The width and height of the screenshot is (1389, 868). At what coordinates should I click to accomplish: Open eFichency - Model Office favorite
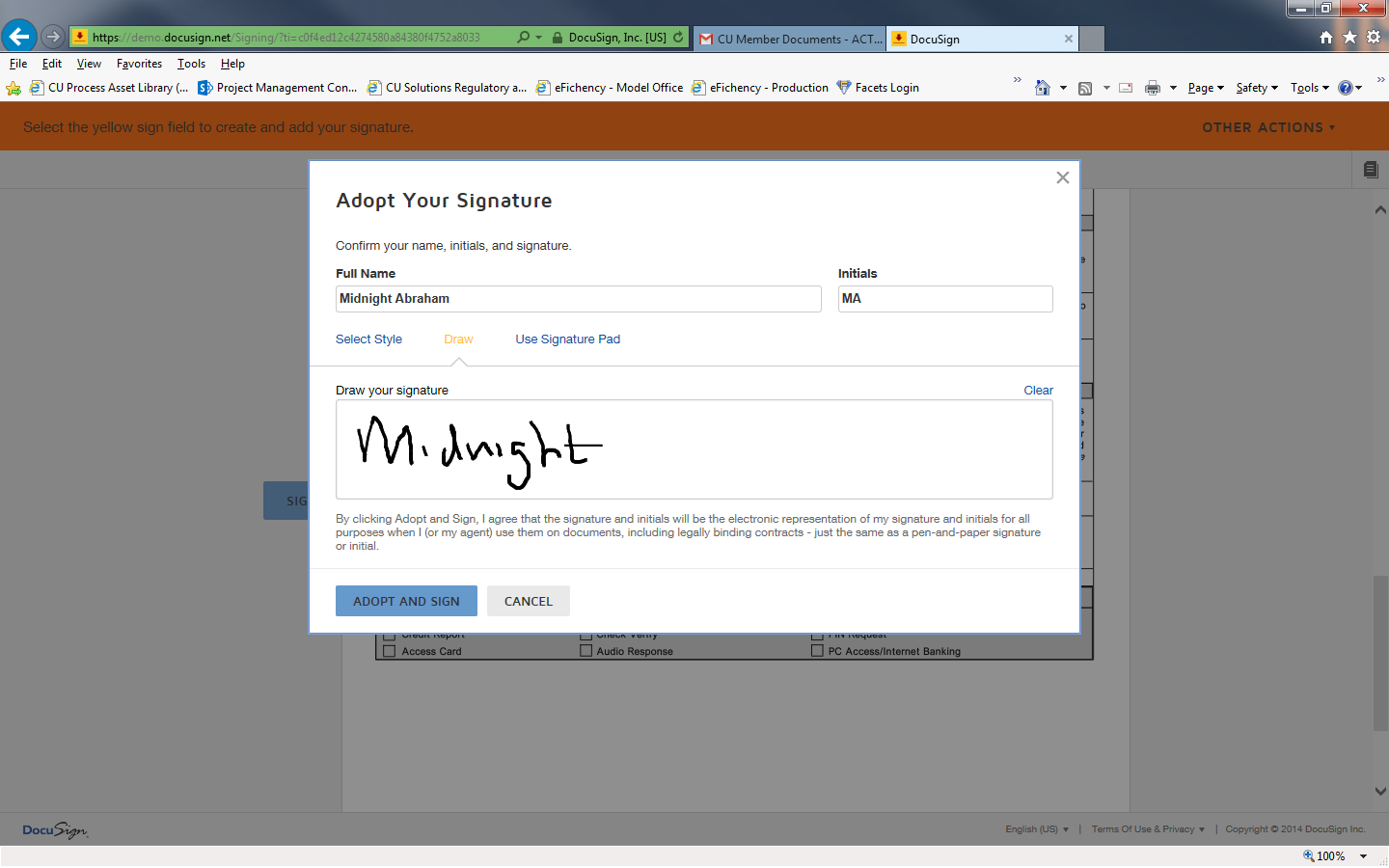(x=610, y=88)
